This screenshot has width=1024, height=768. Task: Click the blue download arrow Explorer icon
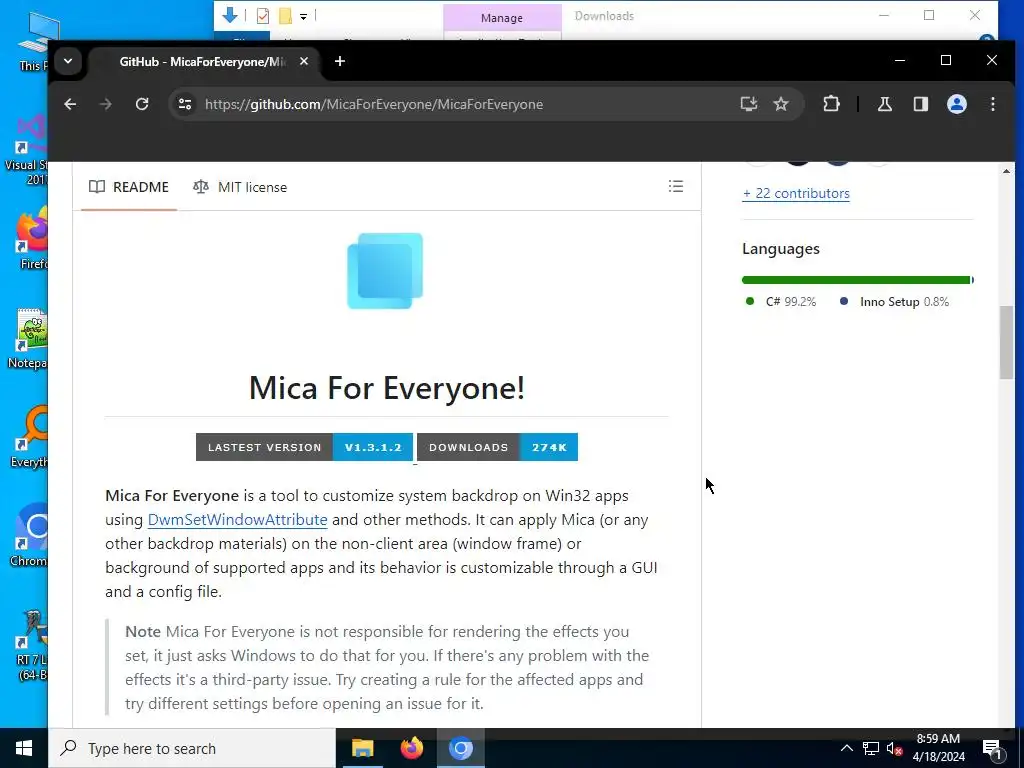pos(230,15)
